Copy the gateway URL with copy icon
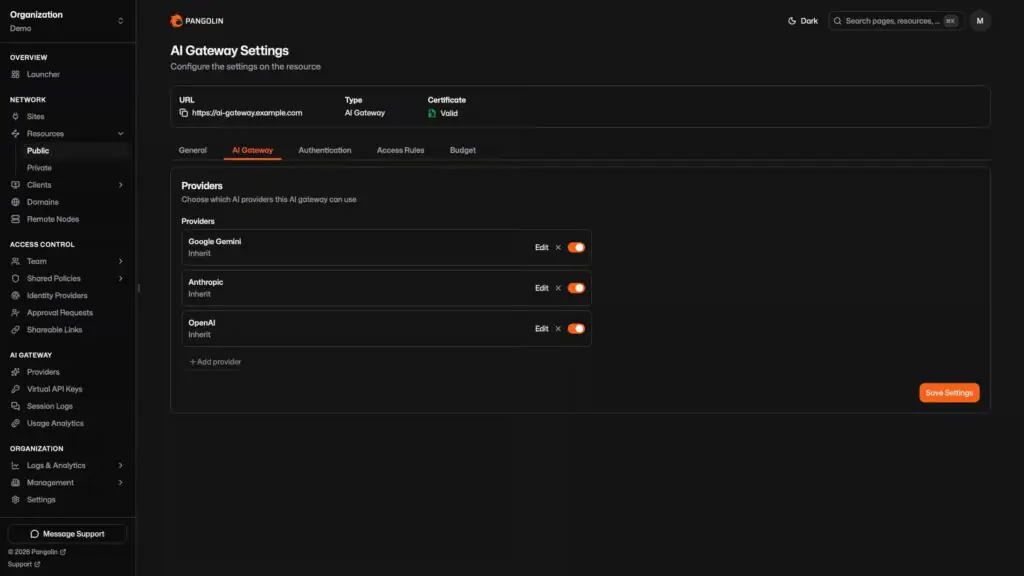Image resolution: width=1024 pixels, height=576 pixels. (184, 113)
